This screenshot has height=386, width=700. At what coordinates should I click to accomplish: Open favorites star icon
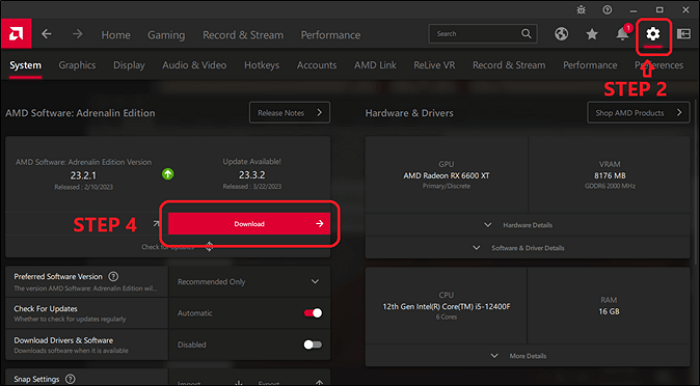point(592,34)
